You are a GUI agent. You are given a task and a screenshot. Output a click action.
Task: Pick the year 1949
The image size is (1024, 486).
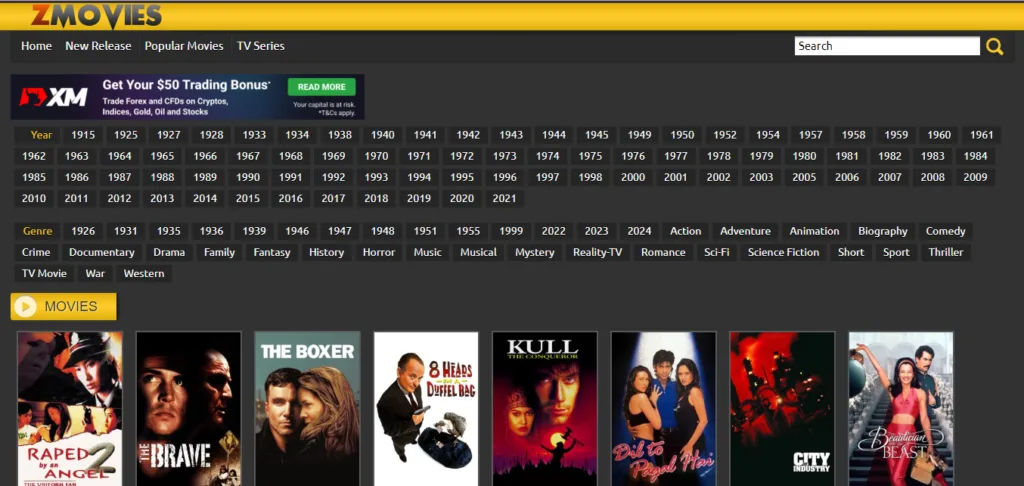pos(639,135)
